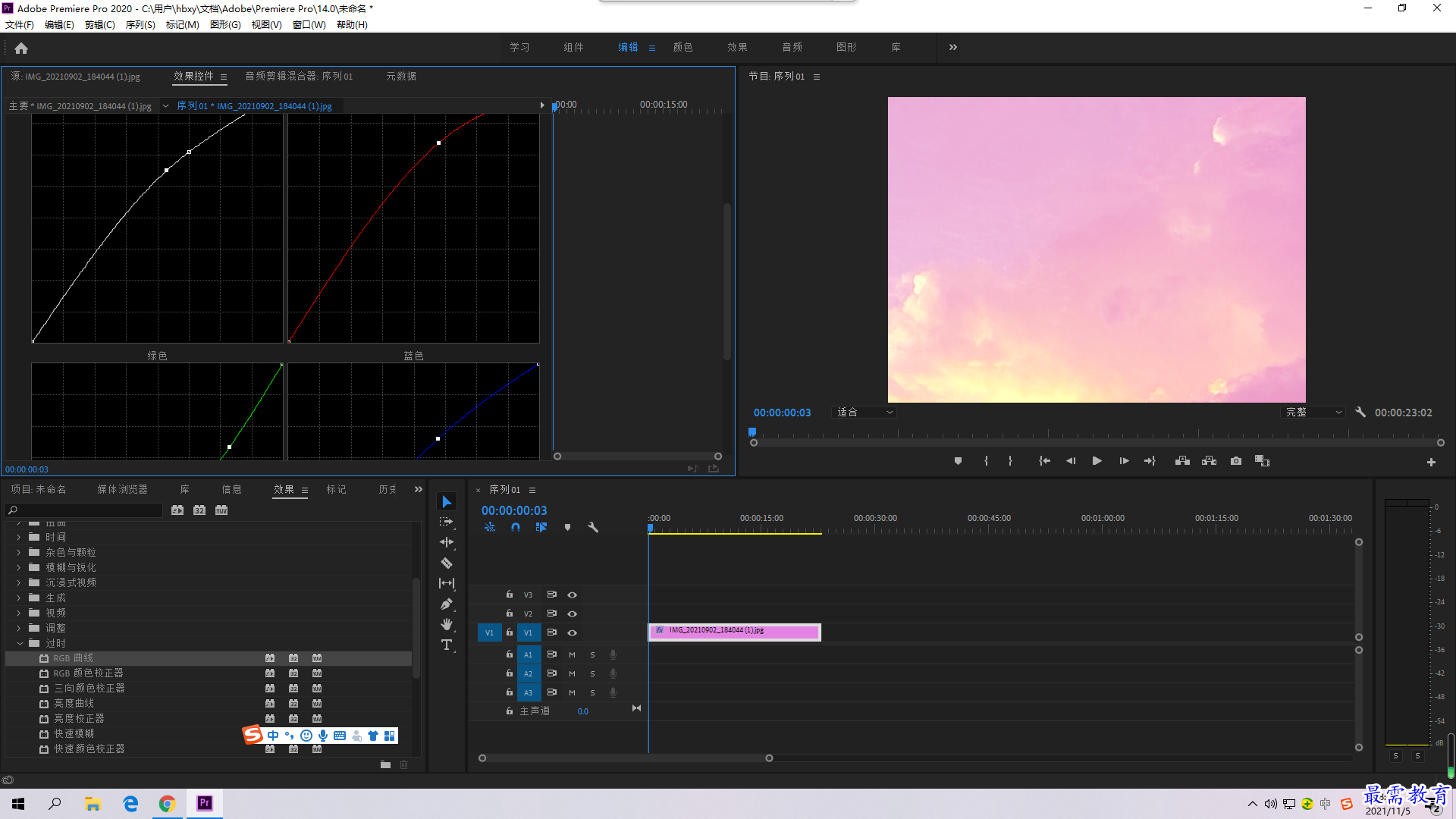
Task: Select the Pen tool
Action: click(447, 604)
